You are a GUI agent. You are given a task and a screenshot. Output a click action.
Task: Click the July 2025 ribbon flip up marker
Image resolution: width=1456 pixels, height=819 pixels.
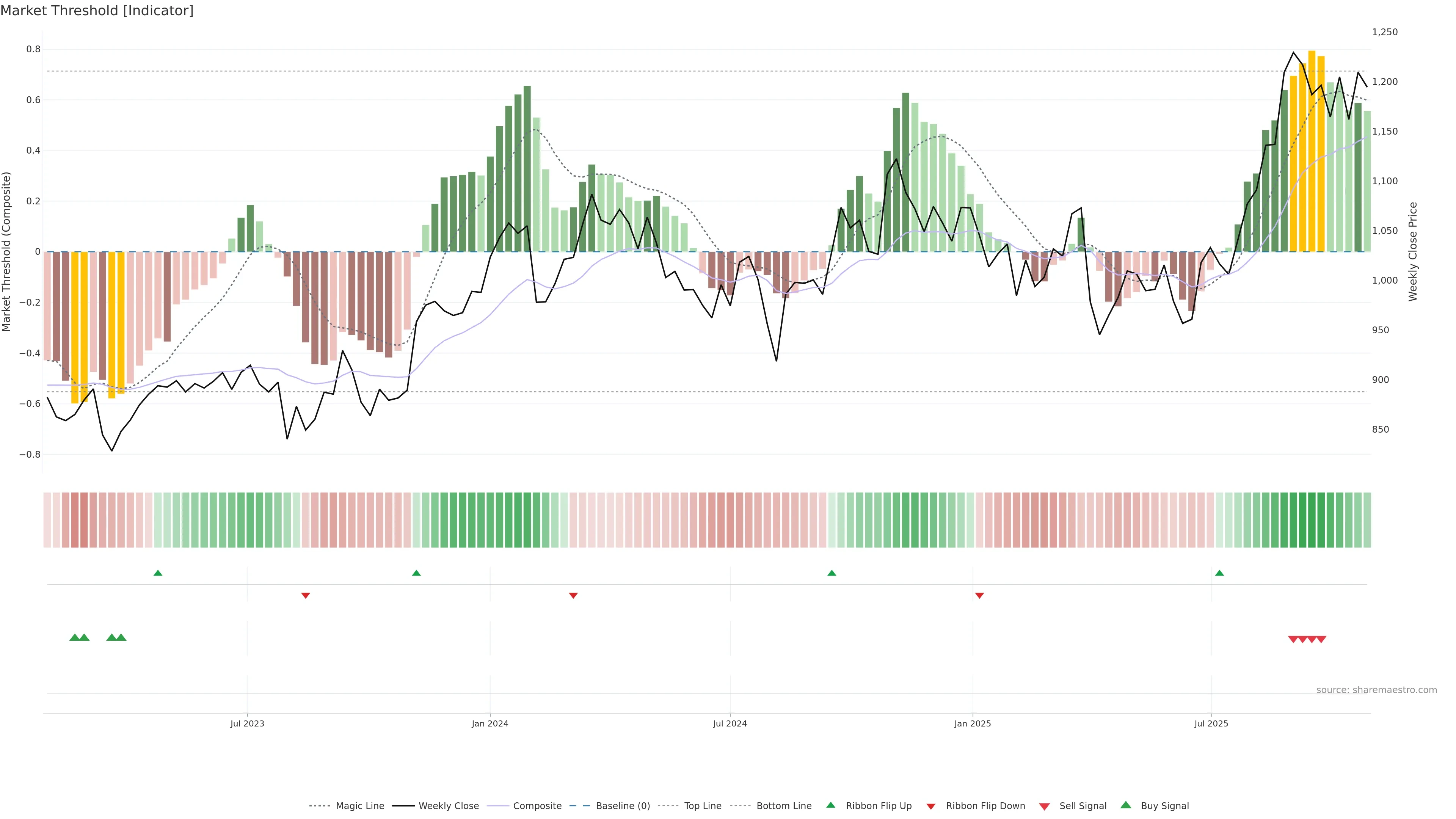[1219, 573]
